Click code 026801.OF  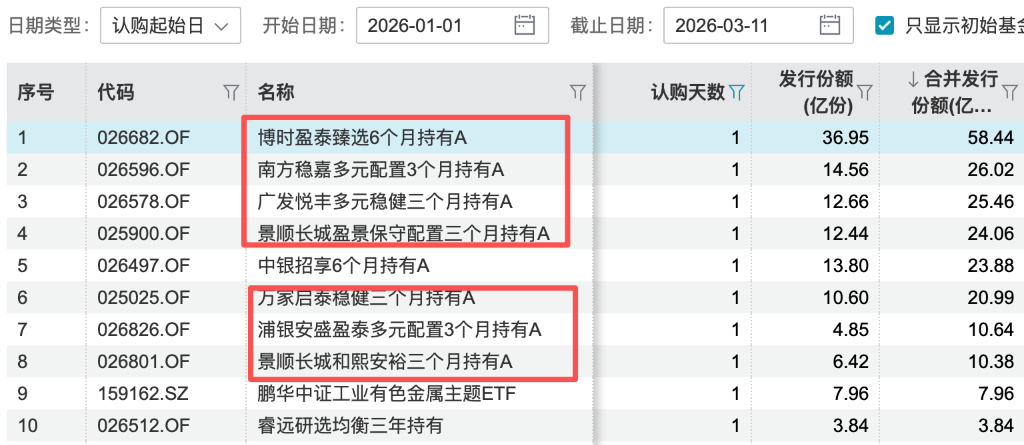coord(144,362)
